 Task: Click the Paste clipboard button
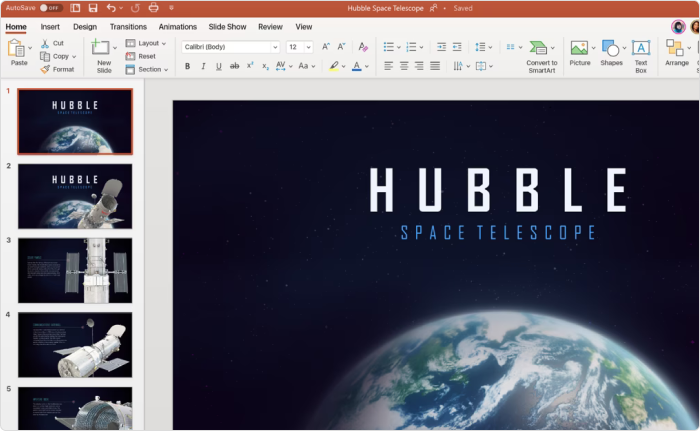(17, 53)
